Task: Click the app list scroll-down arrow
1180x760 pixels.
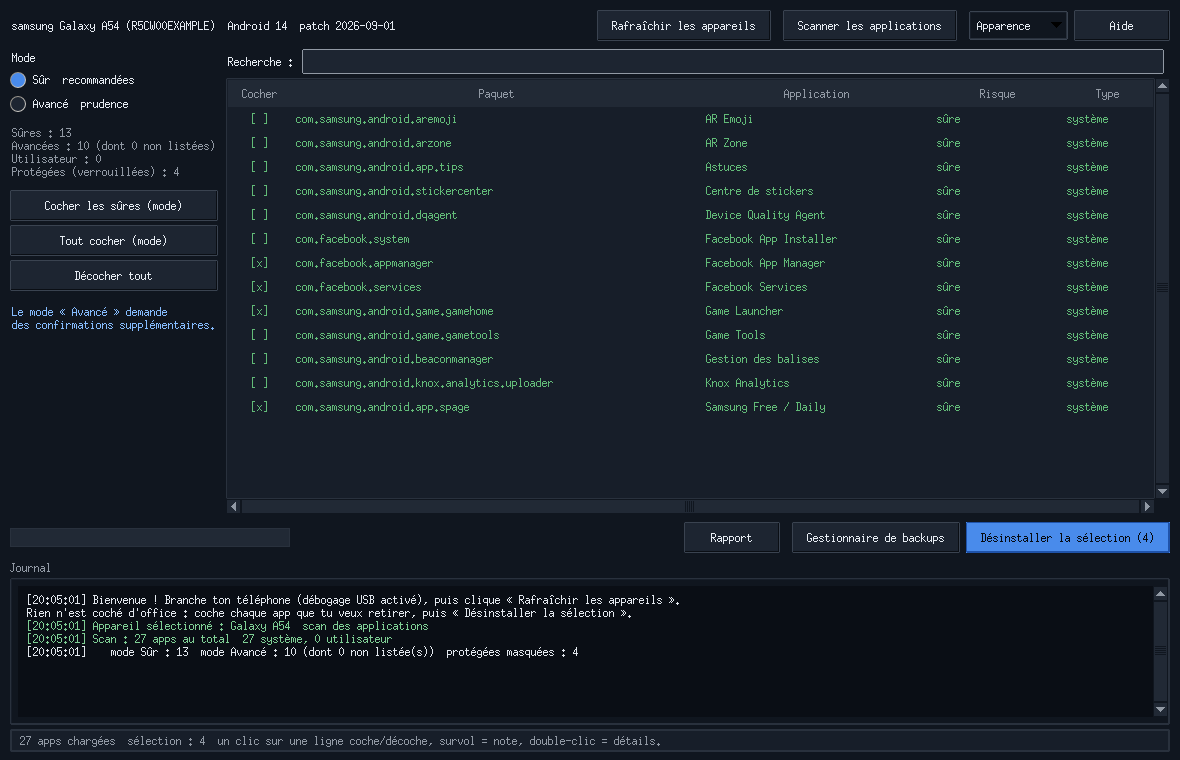Action: (x=1162, y=491)
